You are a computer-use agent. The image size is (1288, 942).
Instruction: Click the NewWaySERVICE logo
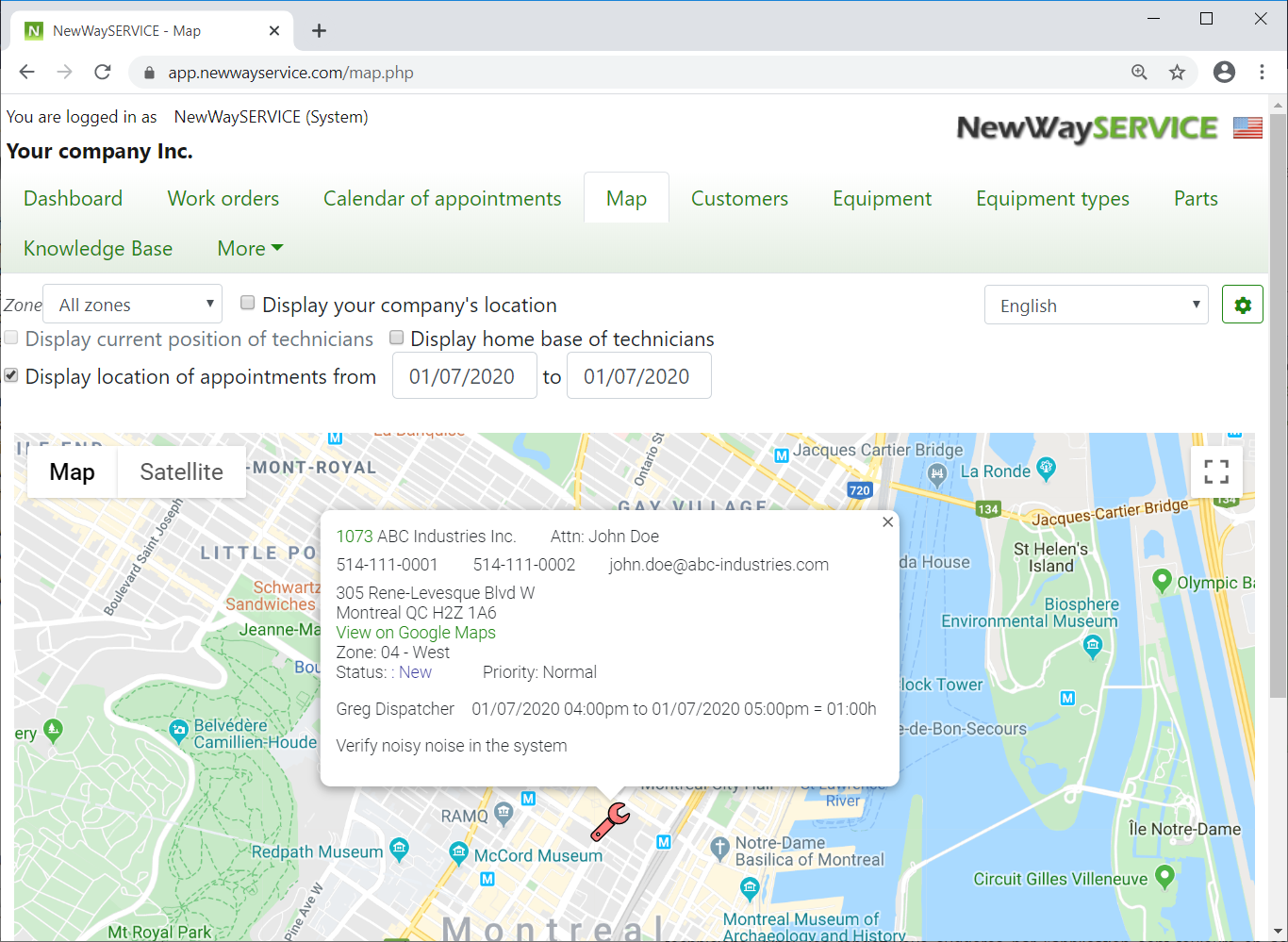click(x=1084, y=128)
